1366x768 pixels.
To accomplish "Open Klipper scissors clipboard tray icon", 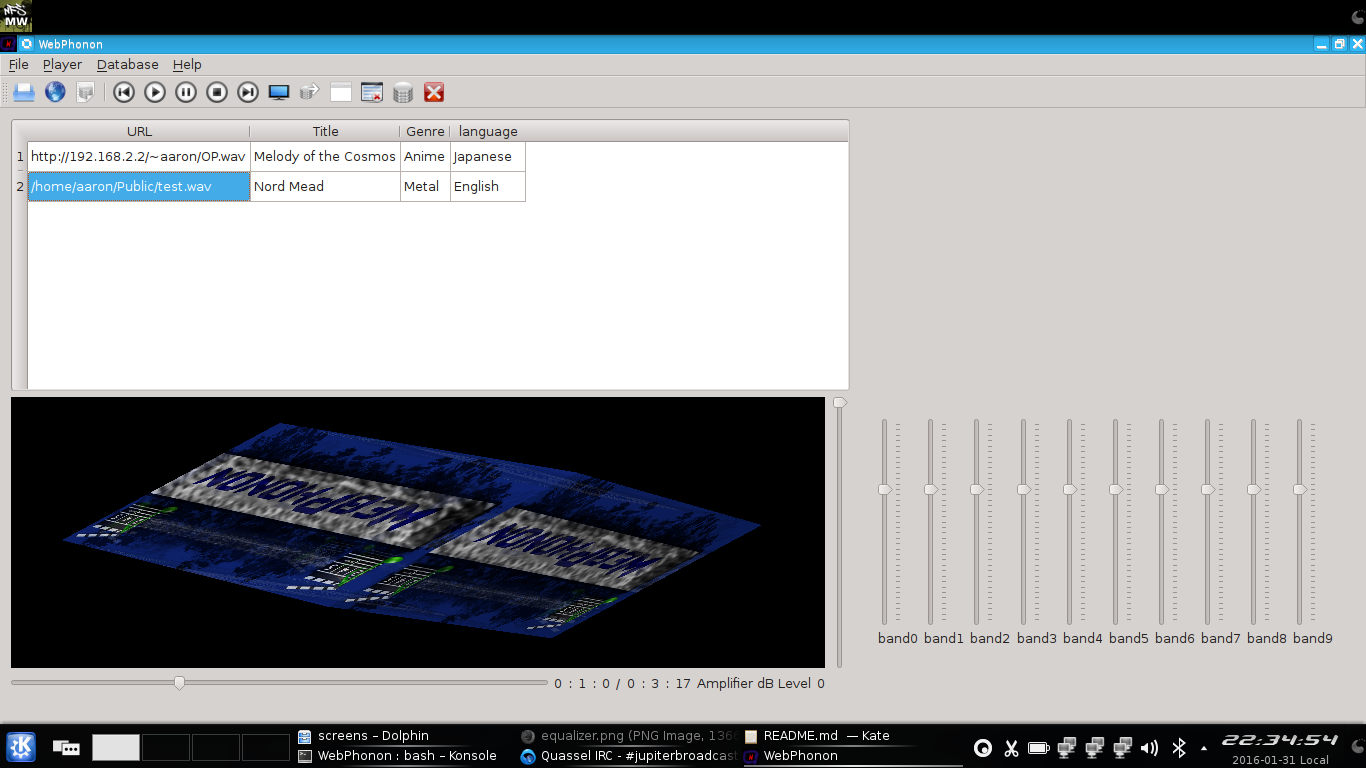I will (x=1011, y=747).
